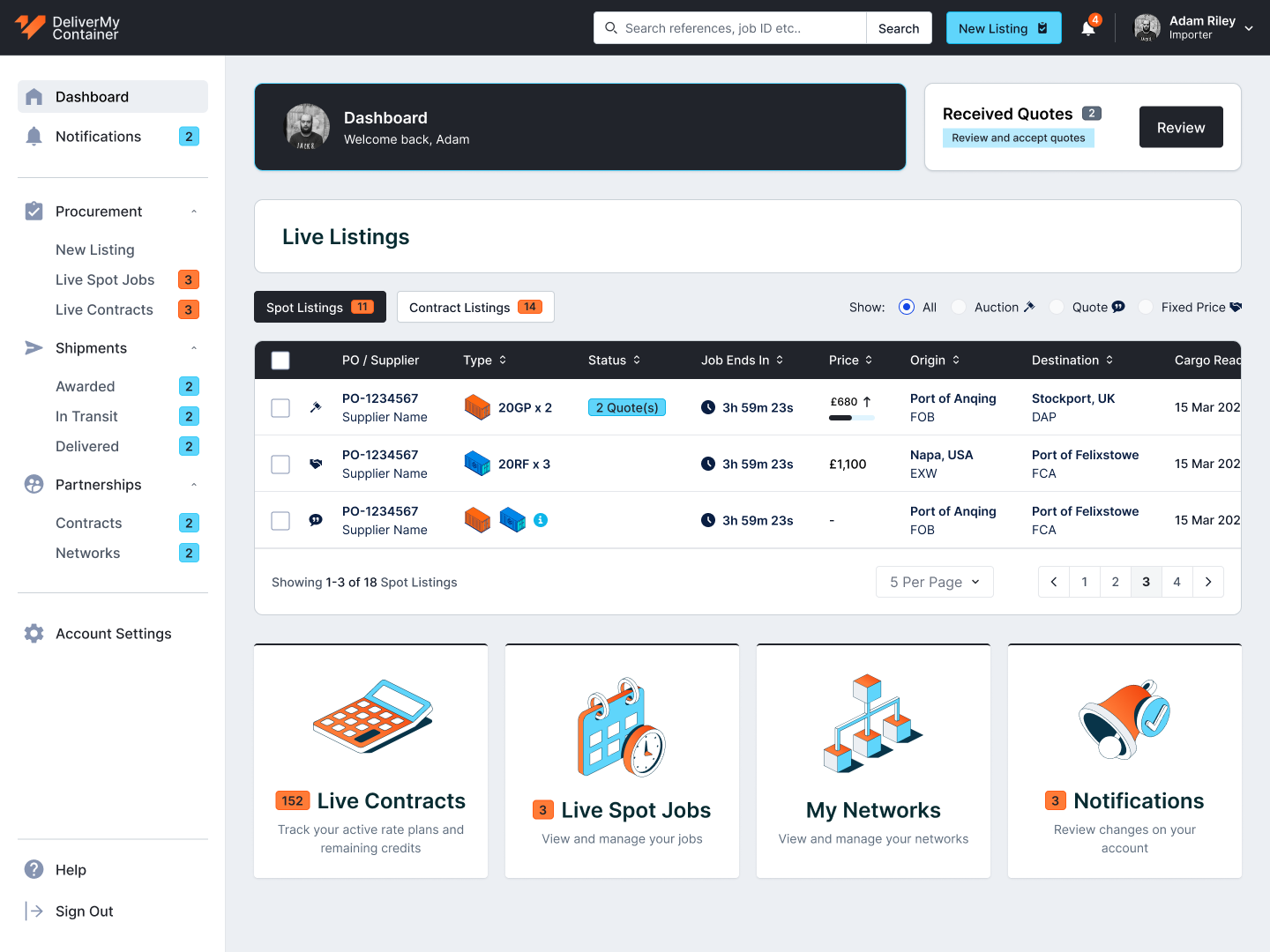The image size is (1270, 952).
Task: Open the notification bell in header
Action: (x=1088, y=28)
